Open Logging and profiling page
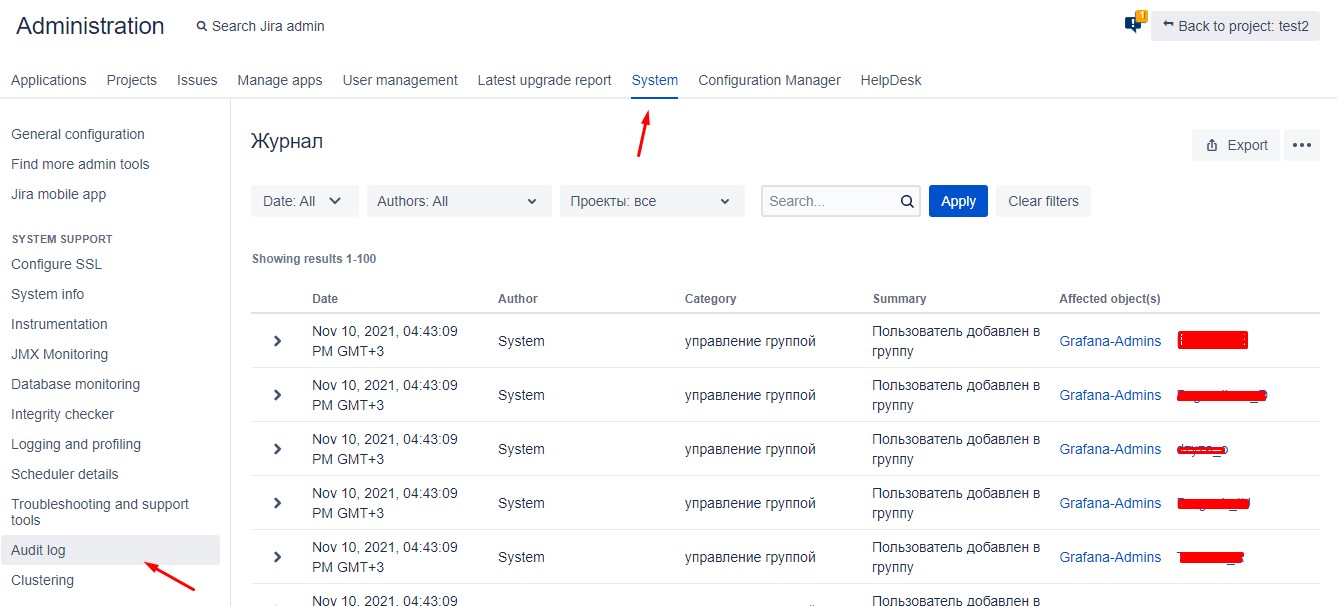The width and height of the screenshot is (1337, 606). (x=76, y=444)
